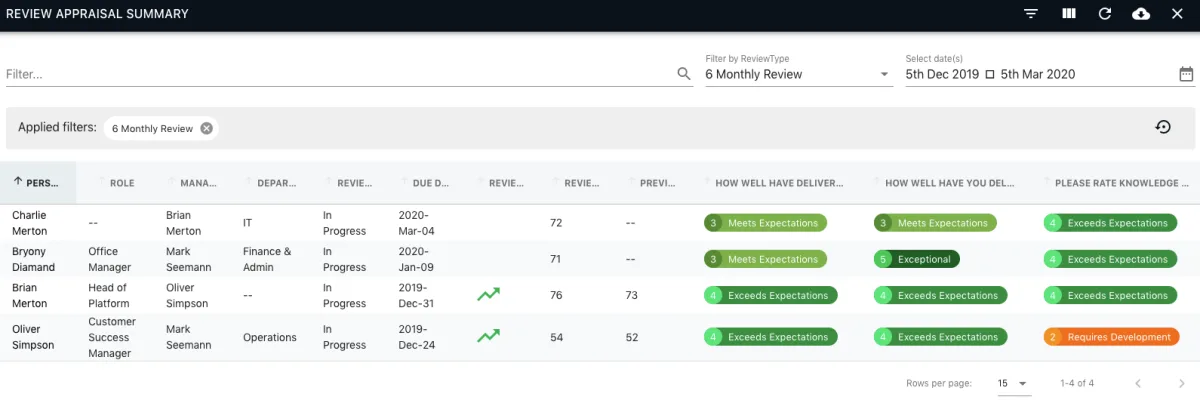Click Brian Merton's upward trend icon
The width and height of the screenshot is (1200, 400).
click(488, 295)
